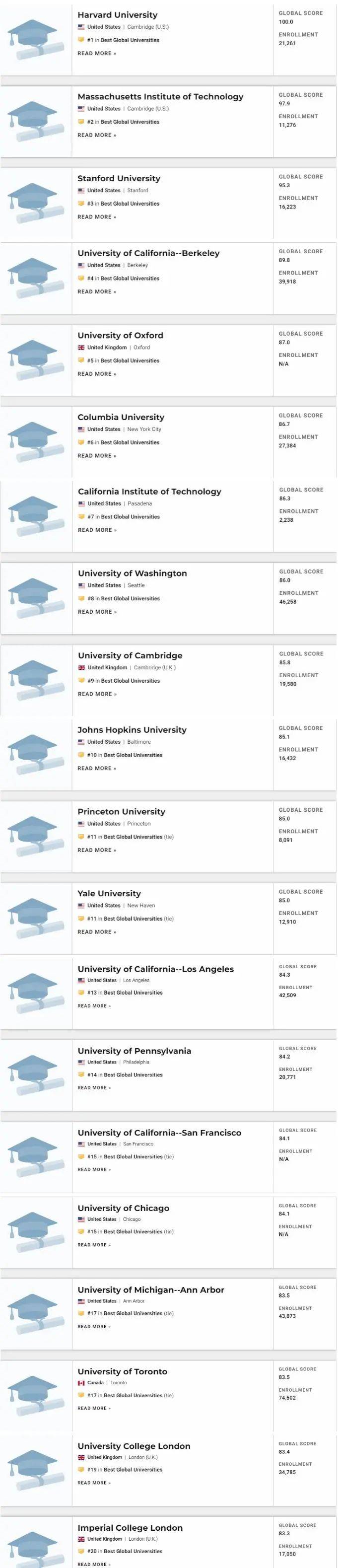Viewport: 338px width, 1568px height.
Task: Open the Imperial College London title link
Action: tap(130, 1527)
